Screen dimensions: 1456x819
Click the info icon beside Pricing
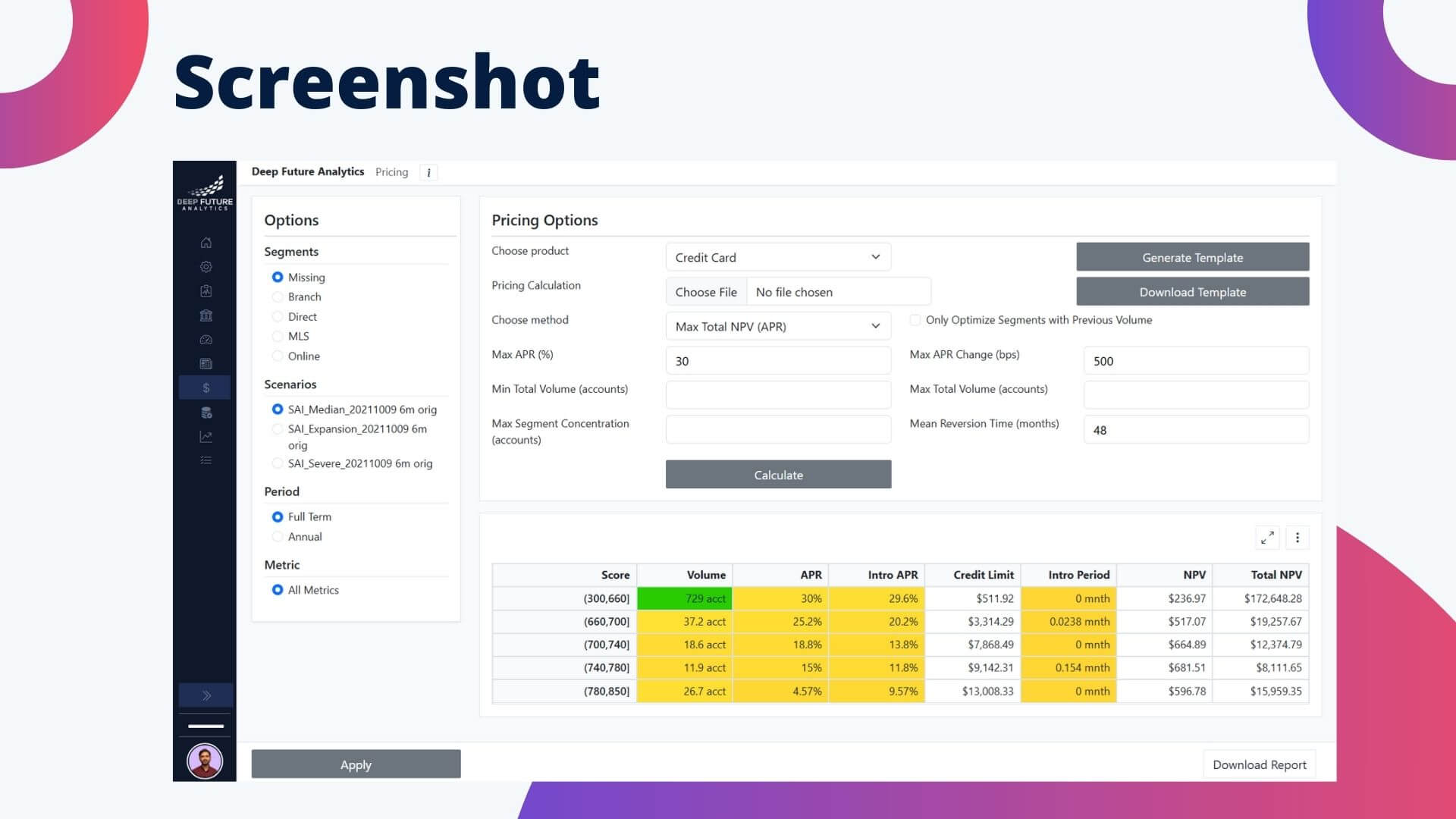pyautogui.click(x=428, y=172)
